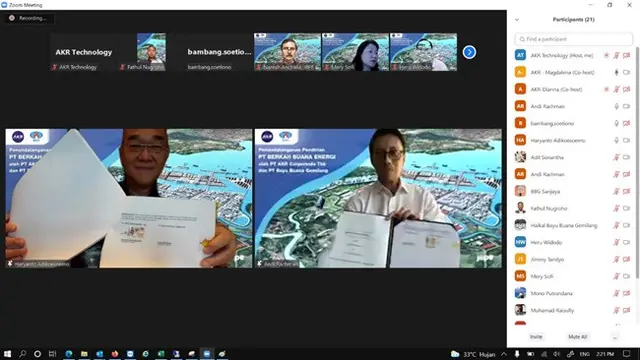Click Mery Sofi's camera icon in list
Viewport: 640px width, 360px height.
pyautogui.click(x=627, y=276)
